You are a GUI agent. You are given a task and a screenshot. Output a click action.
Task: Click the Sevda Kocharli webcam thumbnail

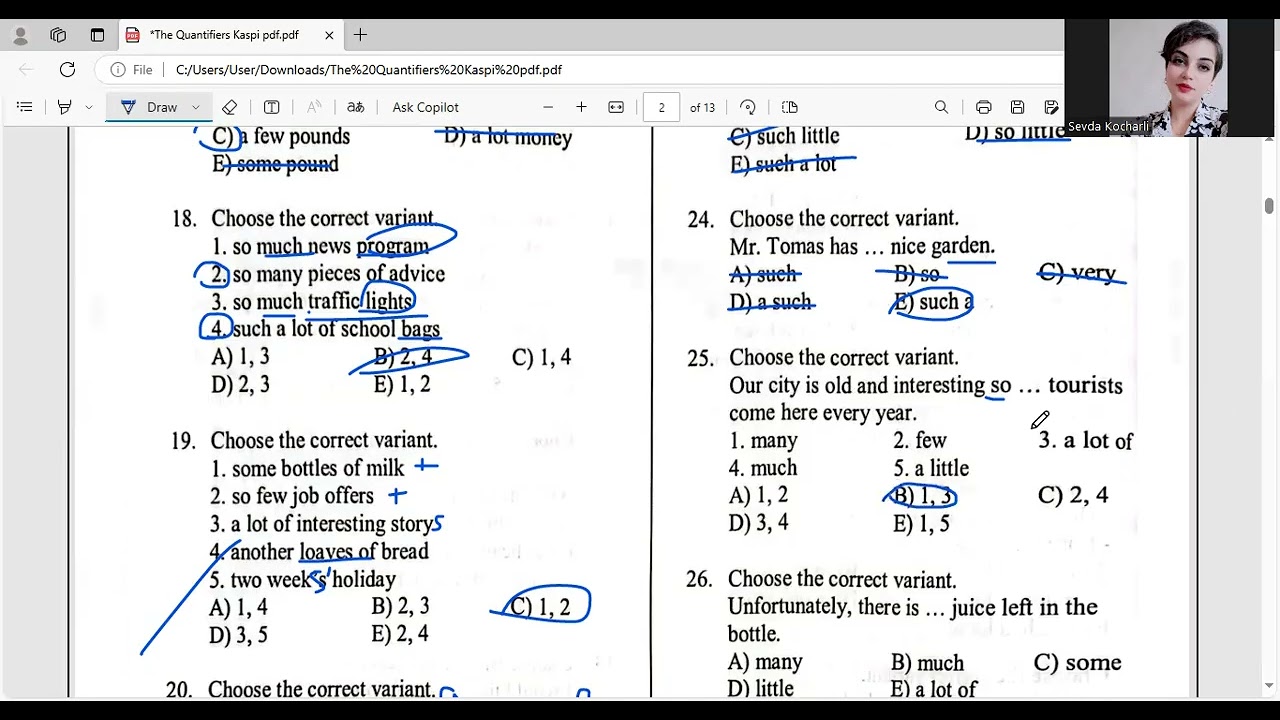(1168, 78)
